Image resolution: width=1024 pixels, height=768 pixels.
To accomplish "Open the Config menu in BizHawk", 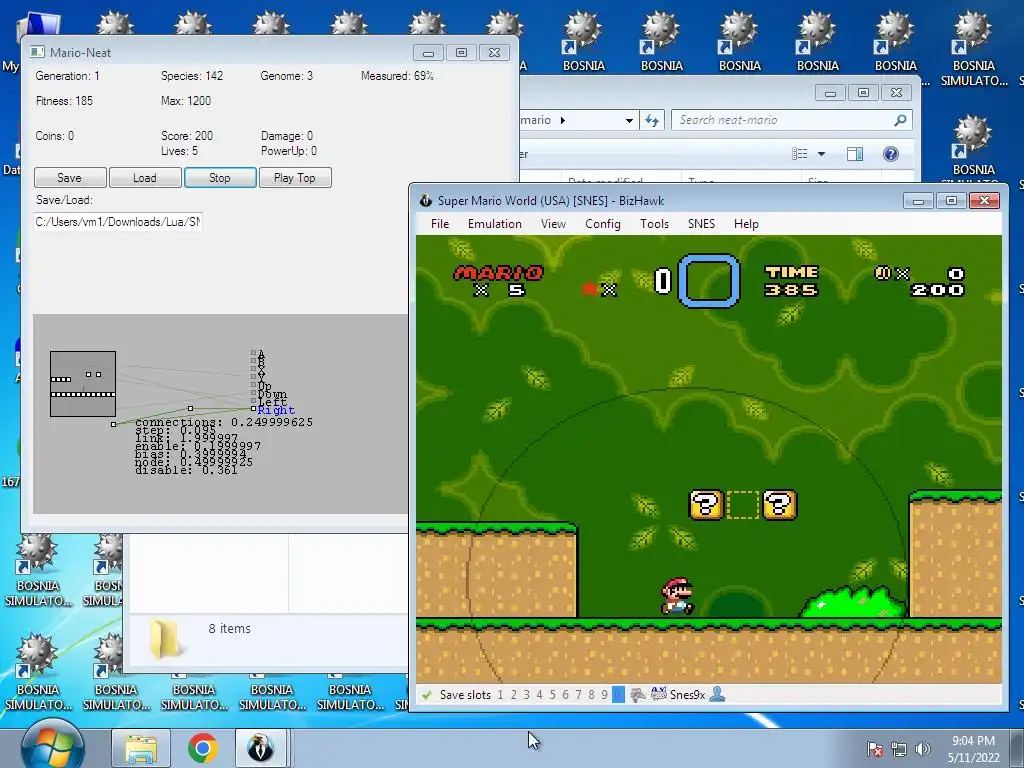I will (603, 224).
